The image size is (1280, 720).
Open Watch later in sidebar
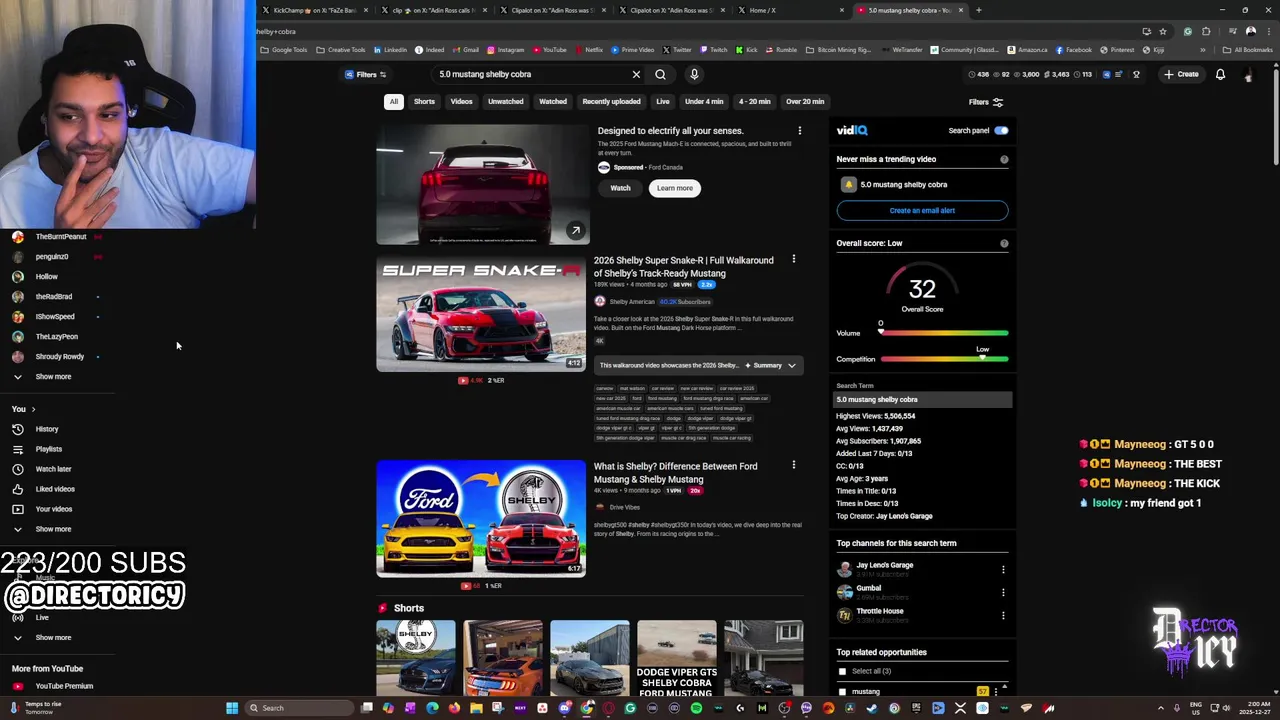point(53,469)
